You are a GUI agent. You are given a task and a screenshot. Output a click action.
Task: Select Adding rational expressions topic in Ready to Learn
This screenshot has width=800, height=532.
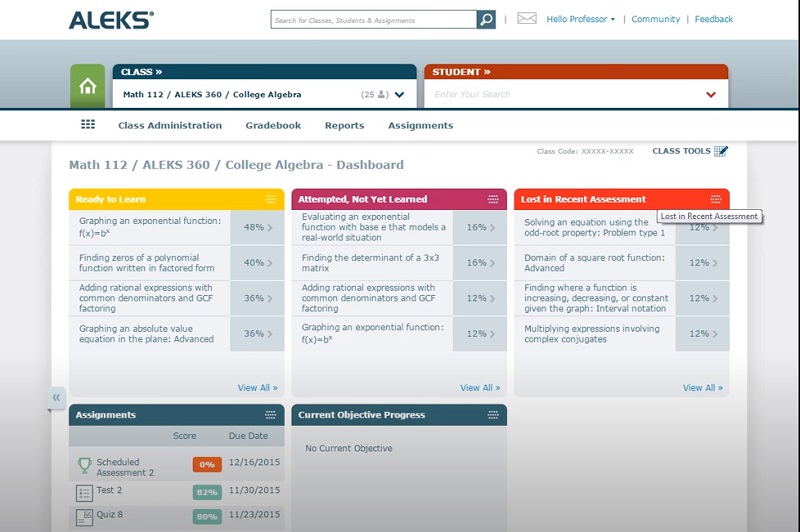(x=146, y=298)
